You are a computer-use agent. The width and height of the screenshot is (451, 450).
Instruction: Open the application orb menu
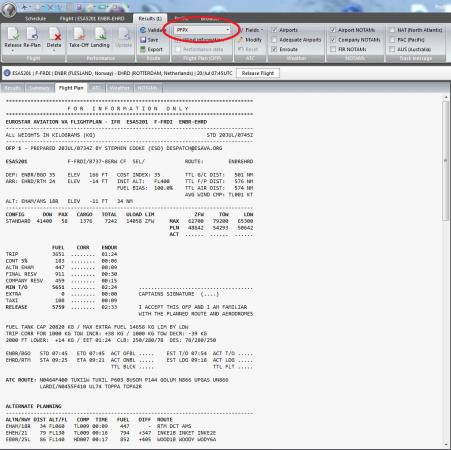(x=8, y=9)
